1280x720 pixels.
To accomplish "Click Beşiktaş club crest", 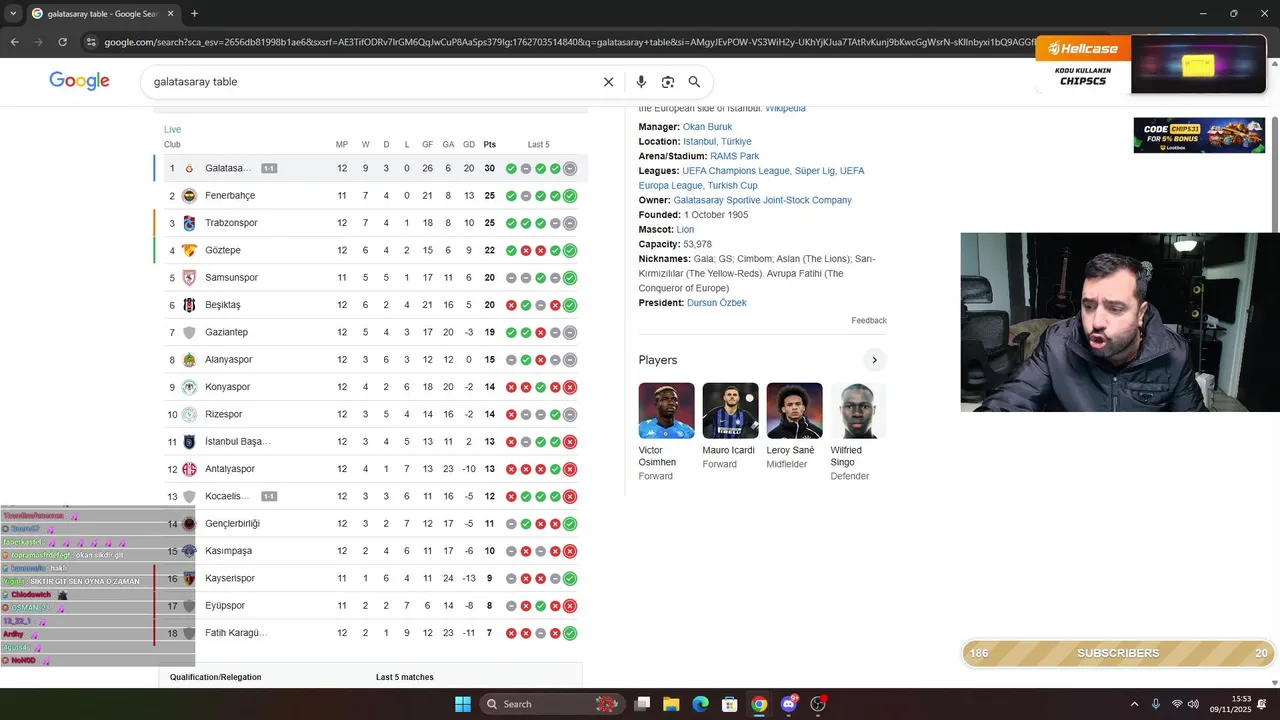I will coord(189,305).
